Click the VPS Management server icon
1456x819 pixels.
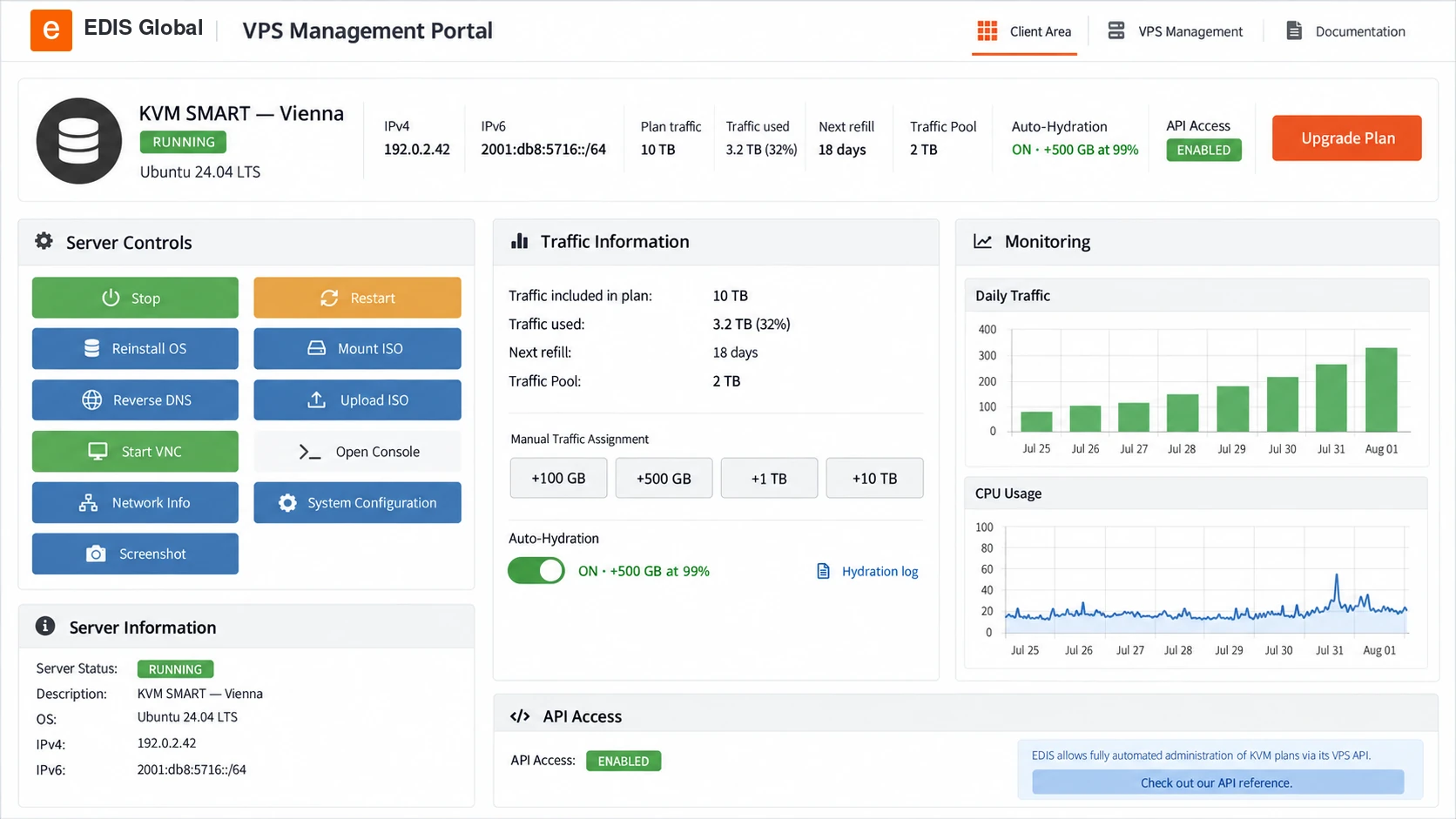(x=1116, y=30)
